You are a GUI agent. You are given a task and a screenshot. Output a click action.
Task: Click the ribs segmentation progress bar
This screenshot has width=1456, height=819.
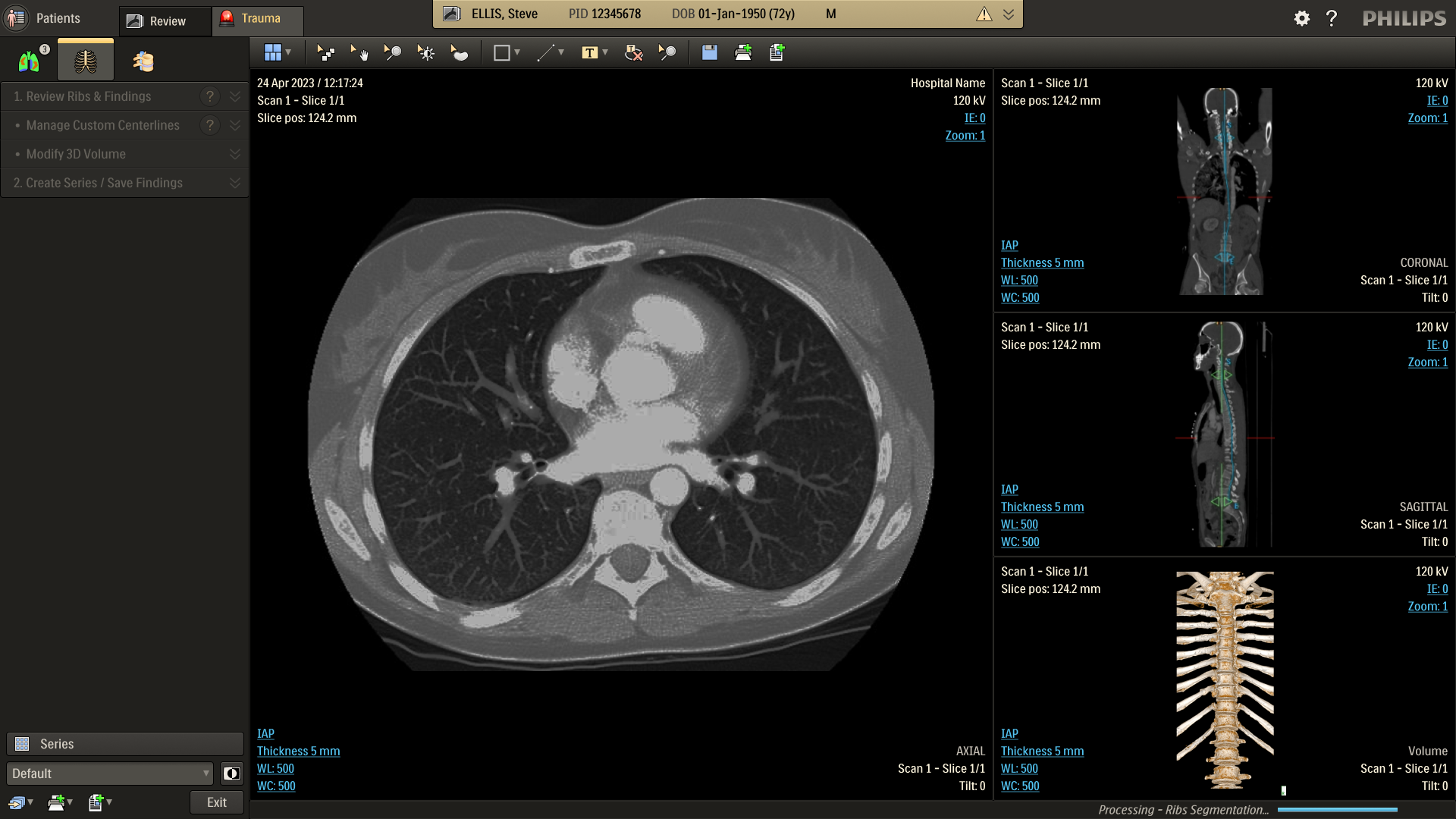coord(1337,810)
